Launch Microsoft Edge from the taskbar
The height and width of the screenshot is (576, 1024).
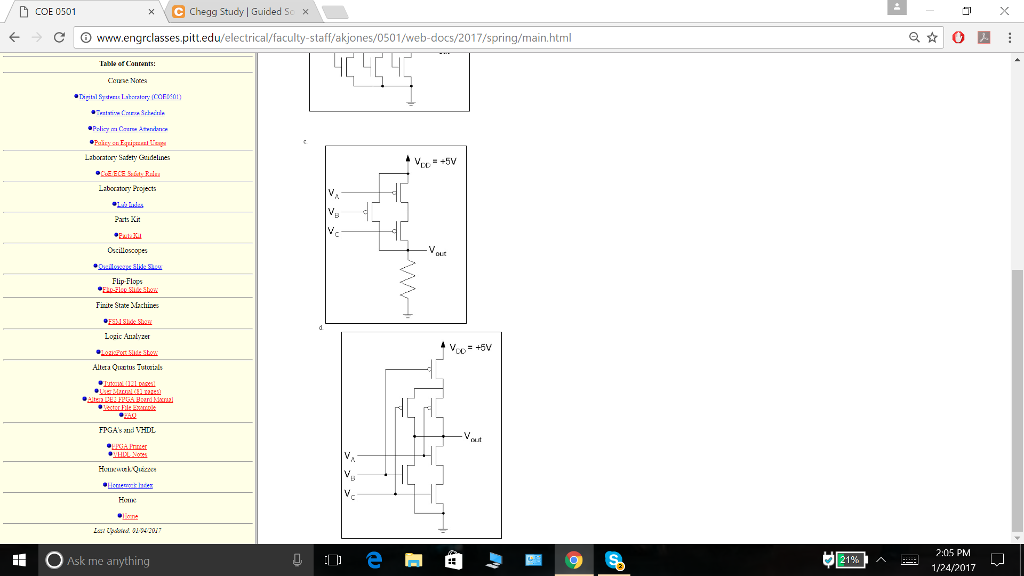pos(374,560)
